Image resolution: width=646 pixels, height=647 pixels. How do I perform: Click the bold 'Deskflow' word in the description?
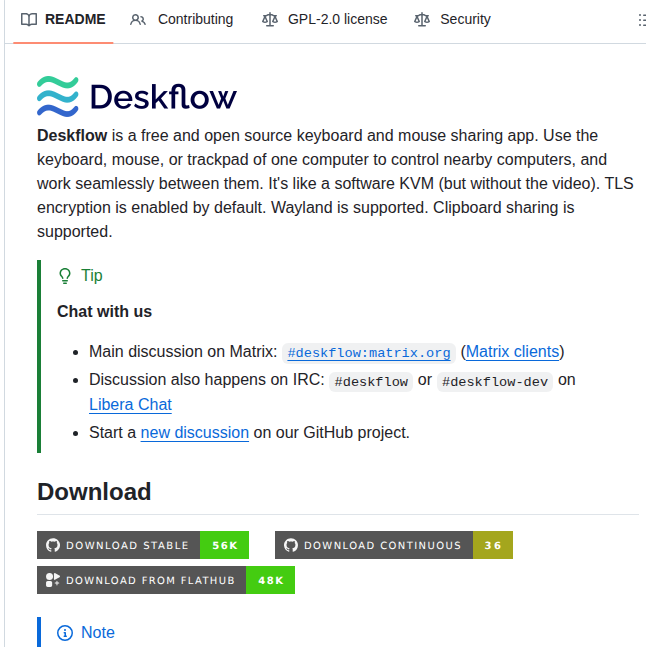pyautogui.click(x=72, y=136)
